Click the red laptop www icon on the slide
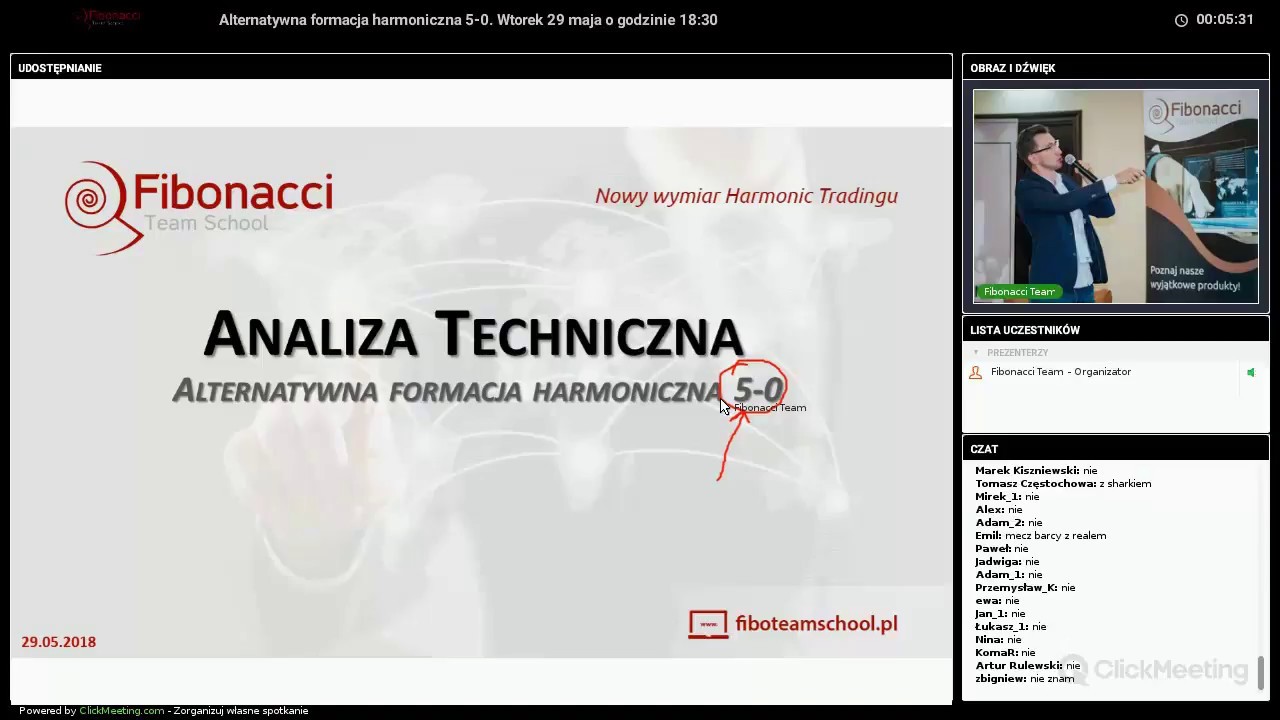 tap(708, 625)
